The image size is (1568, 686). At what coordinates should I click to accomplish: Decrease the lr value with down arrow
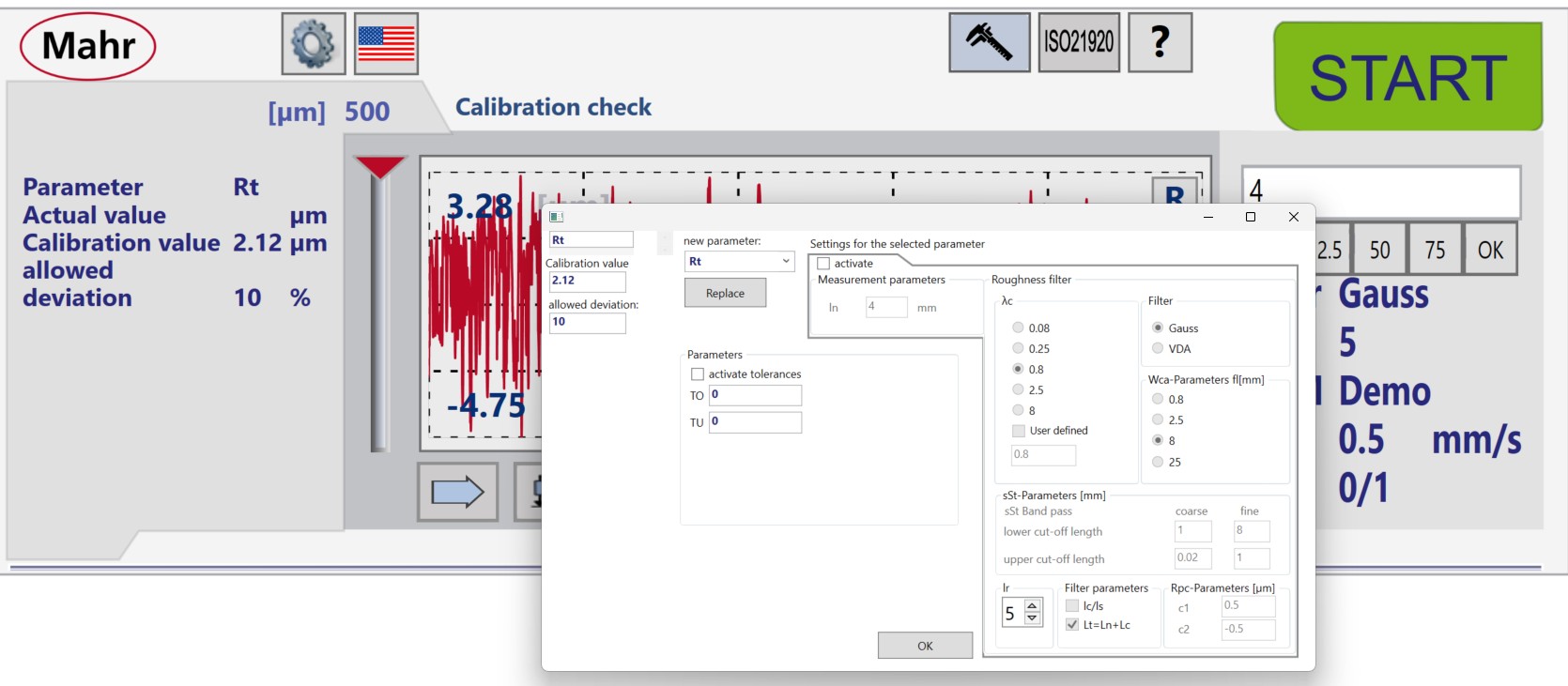[1032, 618]
